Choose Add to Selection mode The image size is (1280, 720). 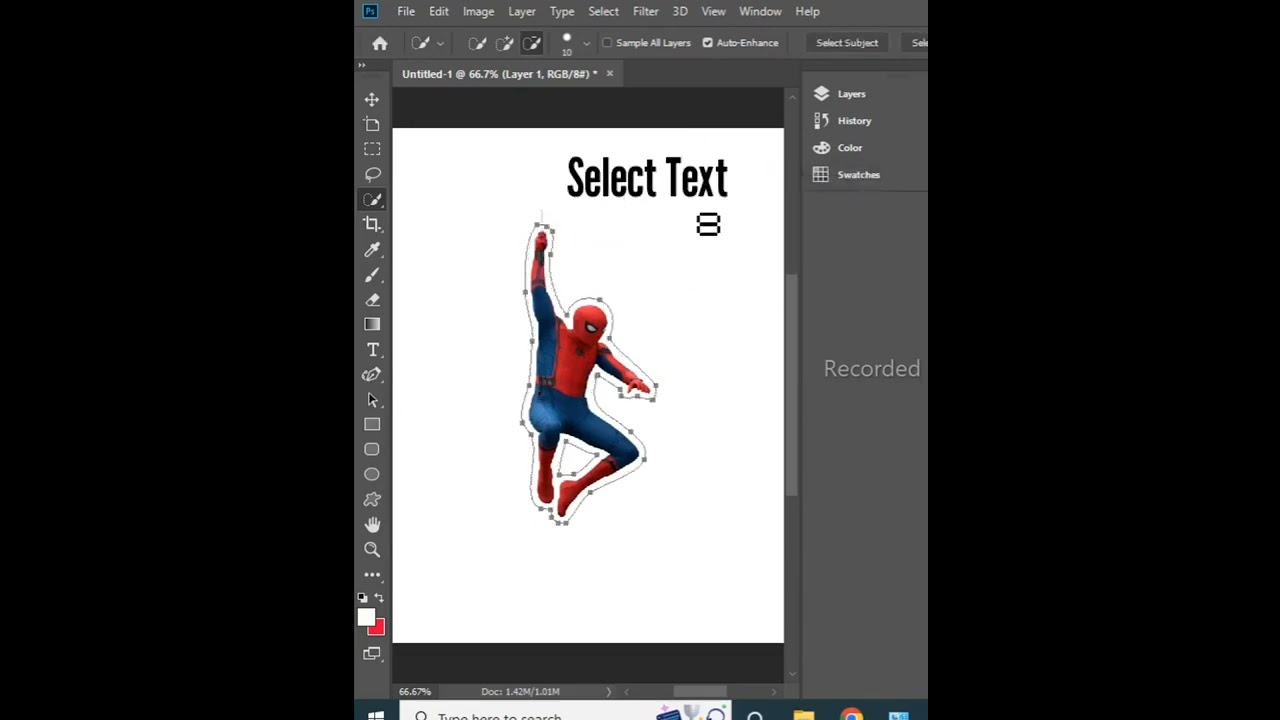tap(505, 43)
